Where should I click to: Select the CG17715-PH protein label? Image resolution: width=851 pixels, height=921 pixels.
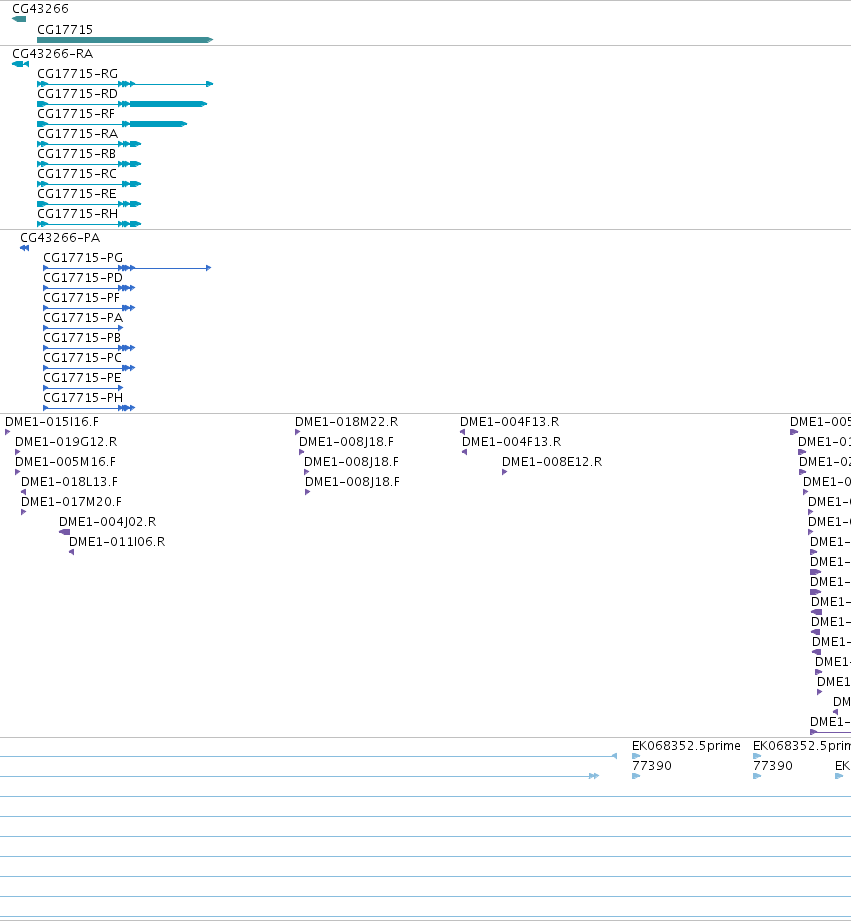coord(83,397)
